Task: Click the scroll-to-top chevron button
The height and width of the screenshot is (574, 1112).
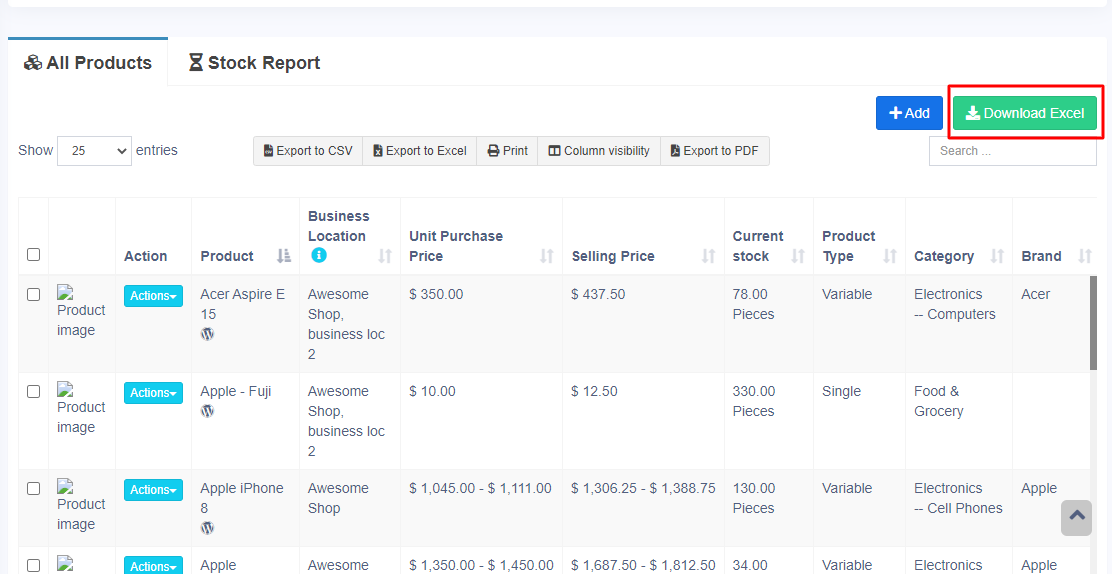Action: click(1076, 517)
